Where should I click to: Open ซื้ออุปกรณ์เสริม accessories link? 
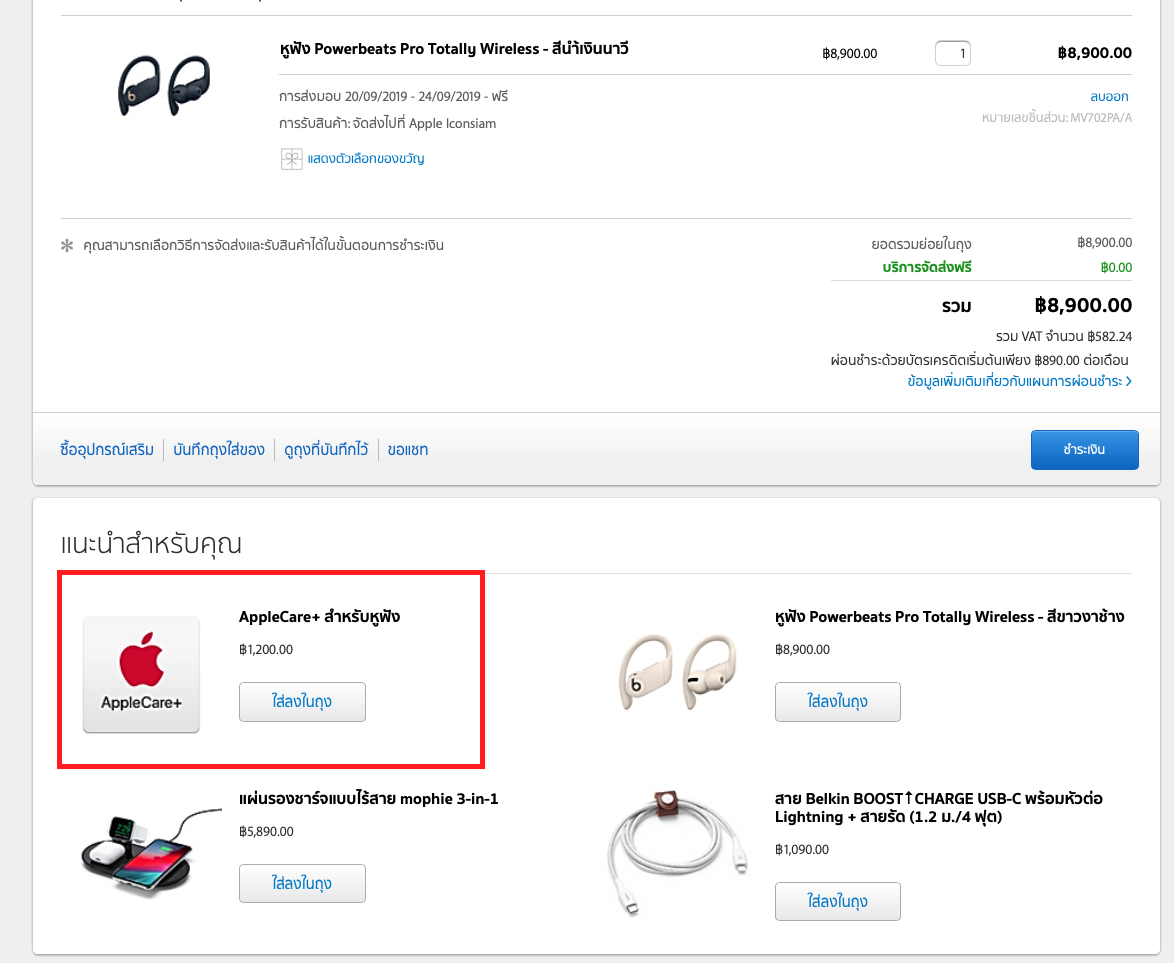[107, 449]
